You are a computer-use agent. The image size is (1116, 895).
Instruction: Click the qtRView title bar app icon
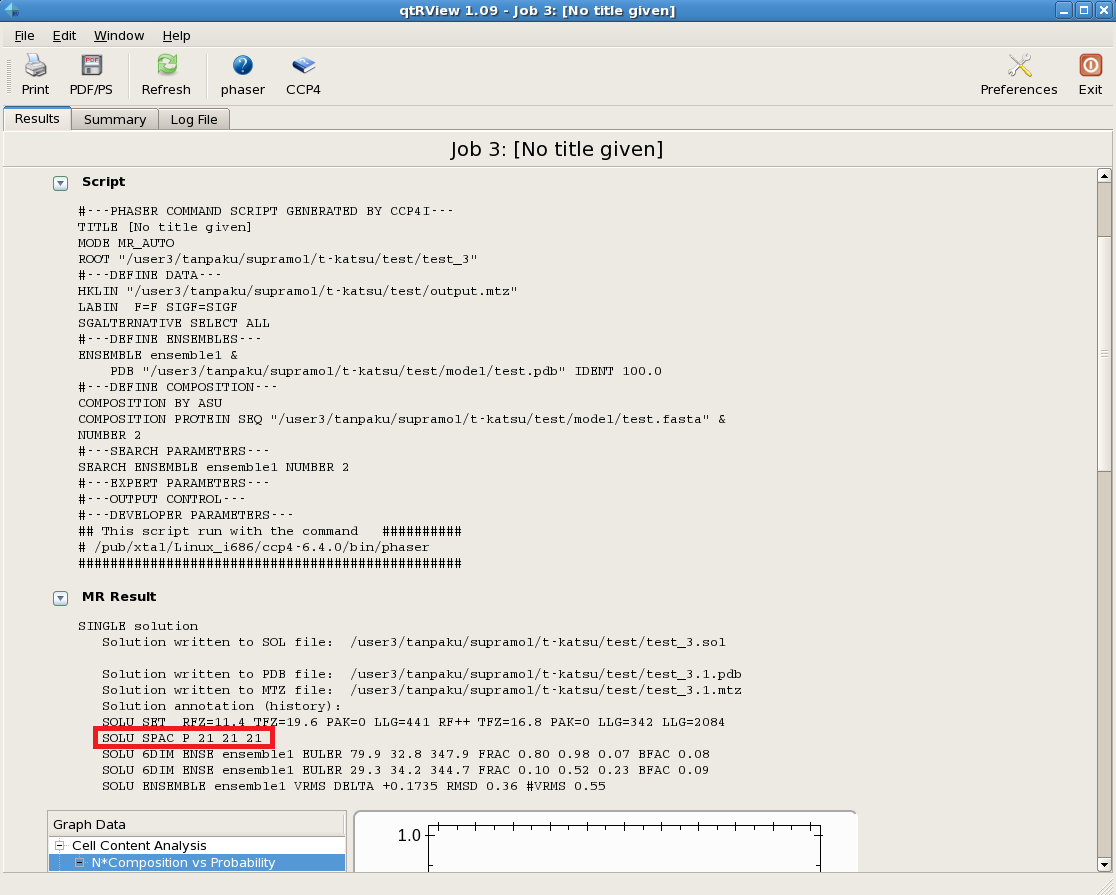11,10
